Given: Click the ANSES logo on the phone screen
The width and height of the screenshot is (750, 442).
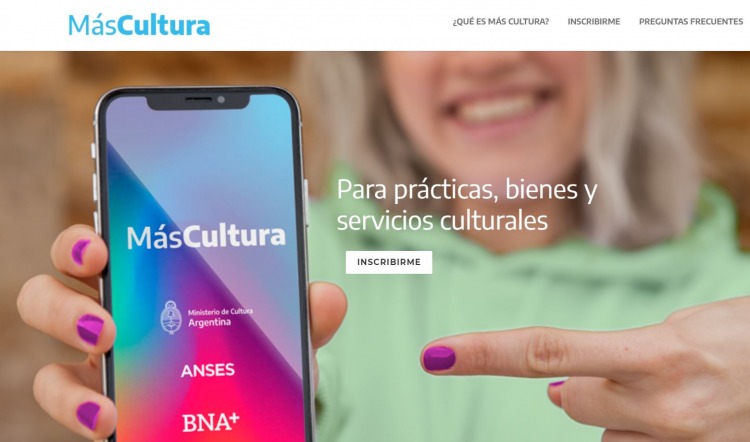Looking at the screenshot, I should click(208, 370).
